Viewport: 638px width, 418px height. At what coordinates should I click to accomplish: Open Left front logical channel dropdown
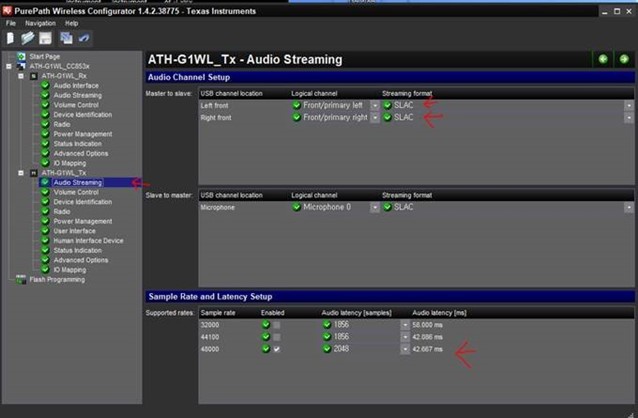point(374,105)
